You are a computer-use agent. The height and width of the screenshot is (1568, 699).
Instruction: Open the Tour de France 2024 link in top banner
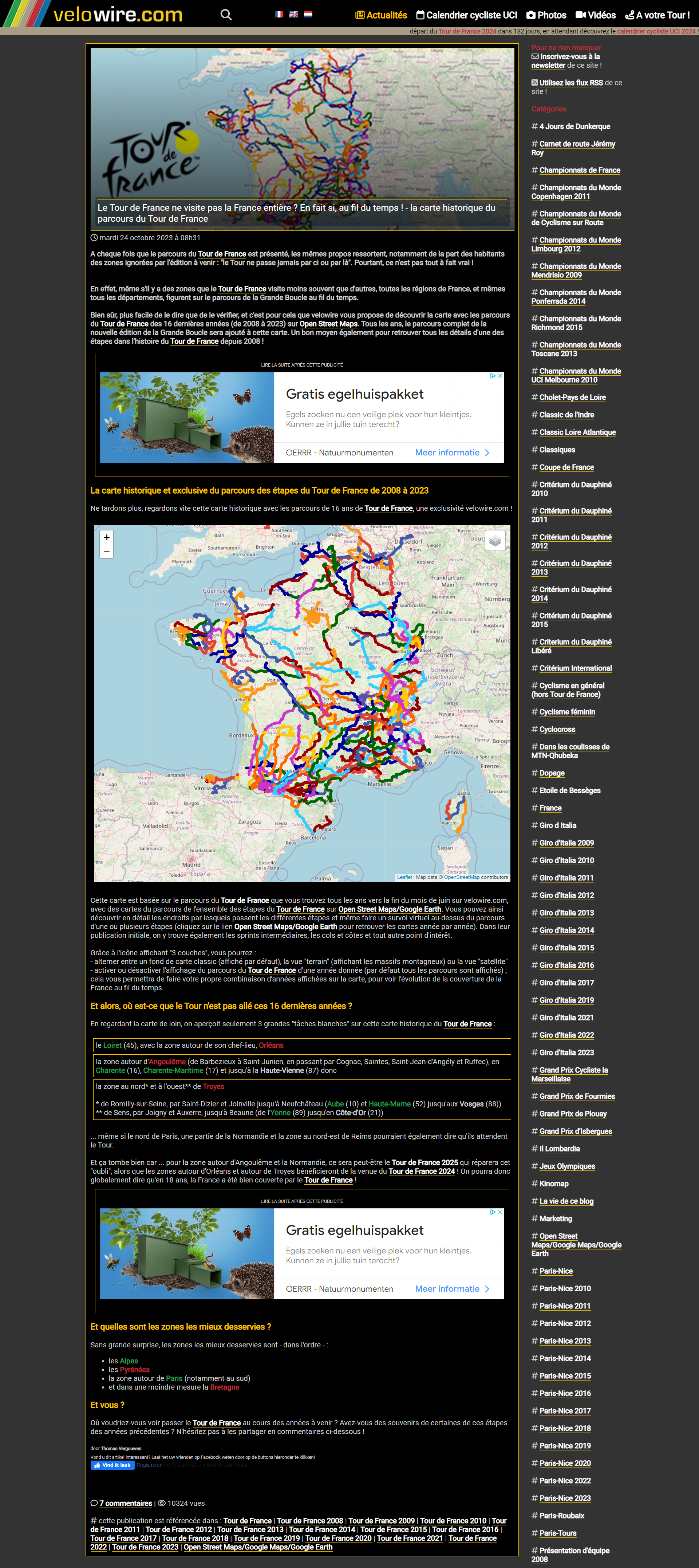tap(467, 31)
